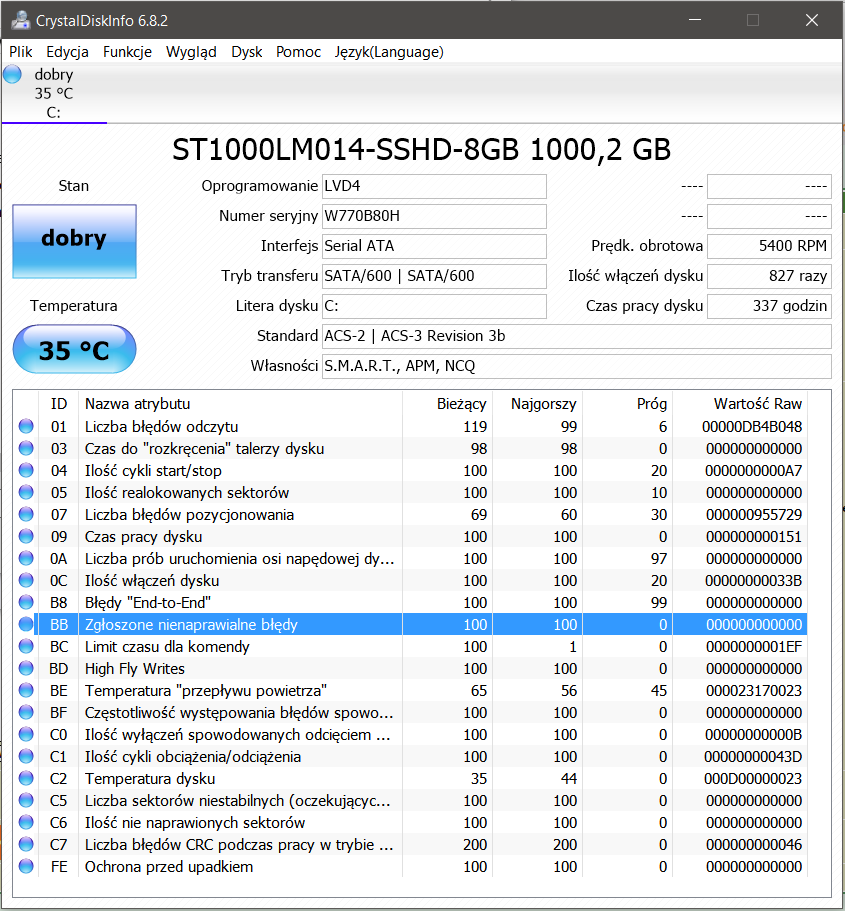
Task: Click the status orb for attribute 01
Action: click(26, 426)
